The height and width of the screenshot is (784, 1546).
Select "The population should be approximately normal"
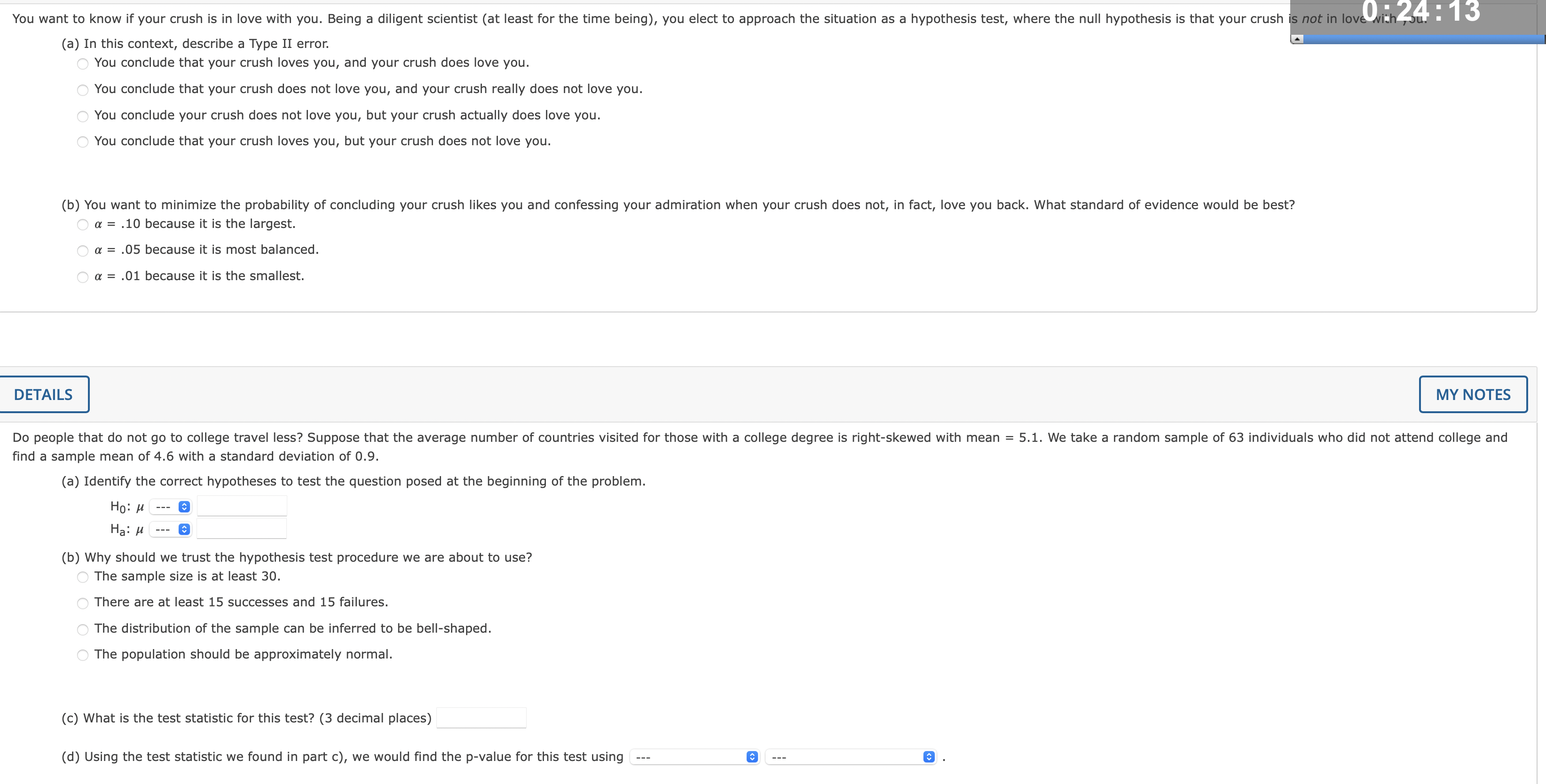(82, 655)
